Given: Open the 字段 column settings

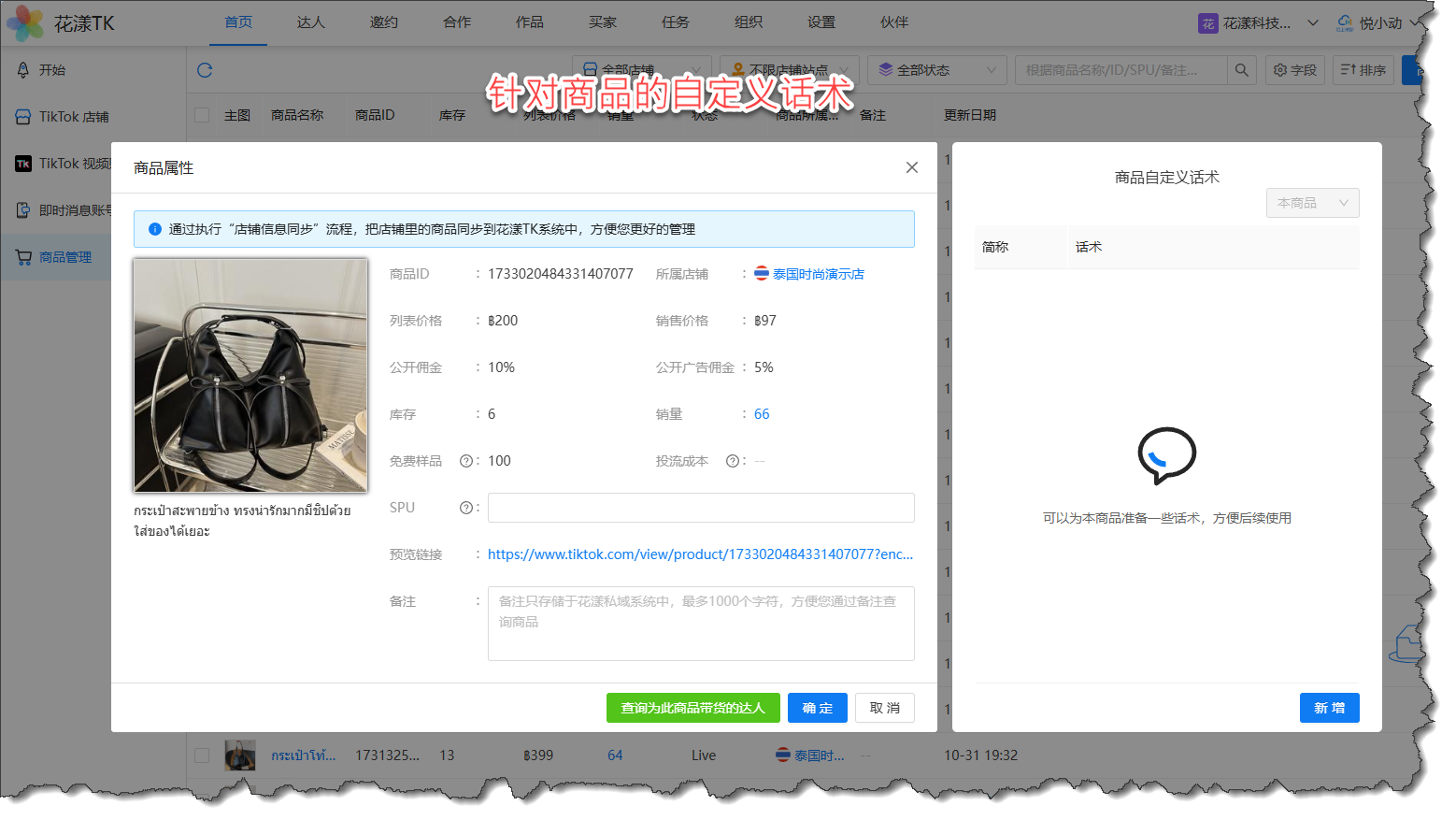Looking at the screenshot, I should 1294,70.
